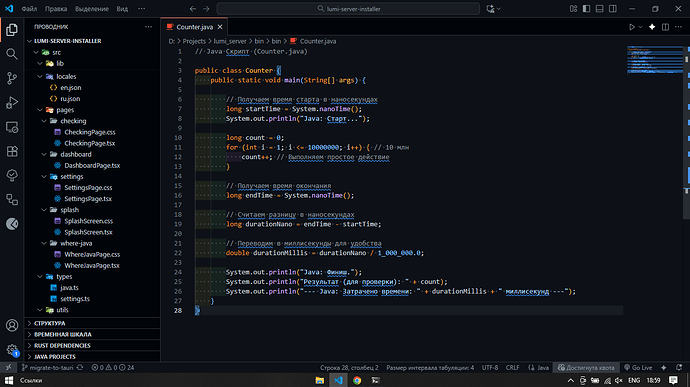
Task: Open settings.ts file in types
Action: (75, 299)
